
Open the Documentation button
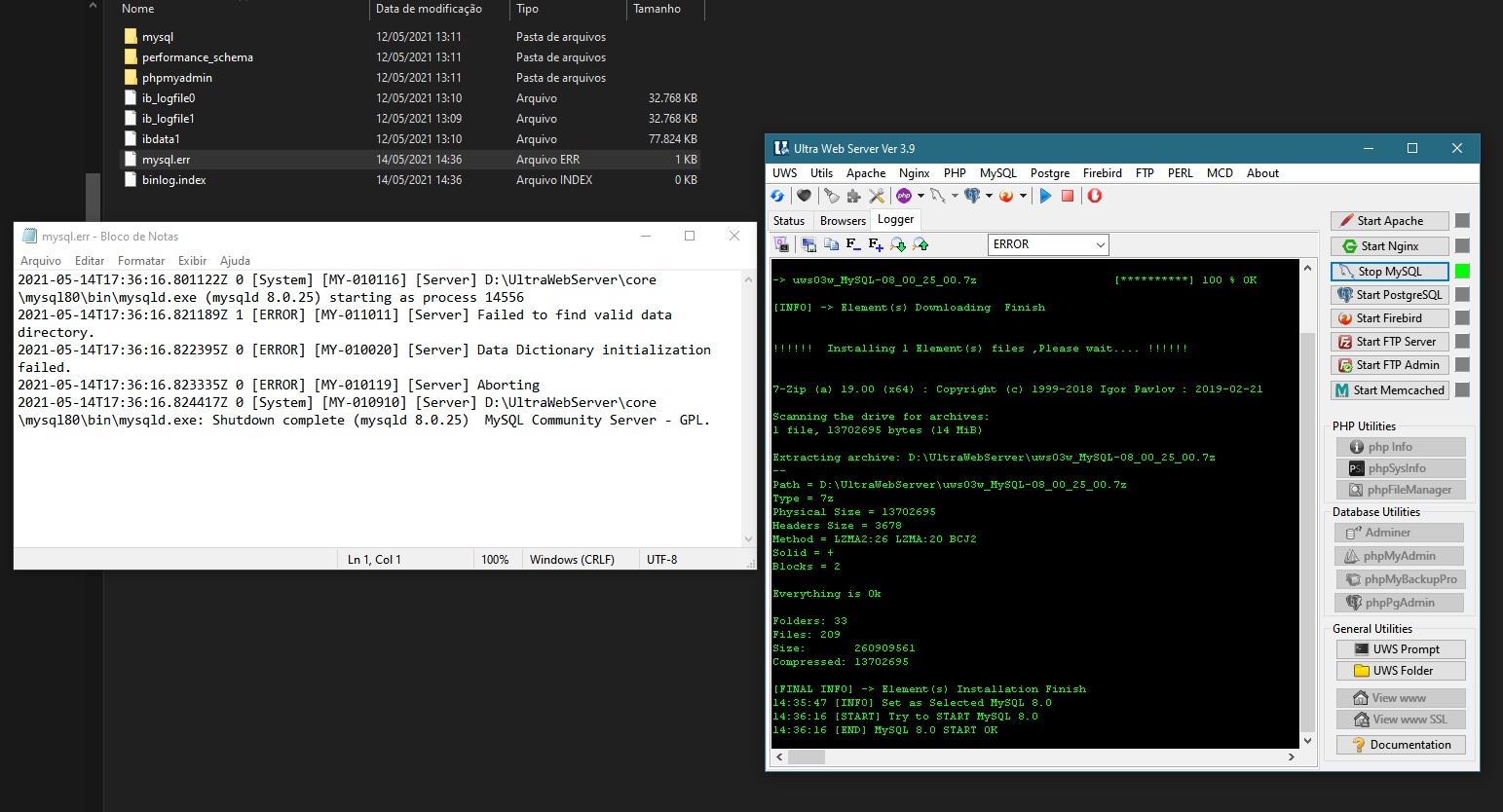tap(1401, 745)
